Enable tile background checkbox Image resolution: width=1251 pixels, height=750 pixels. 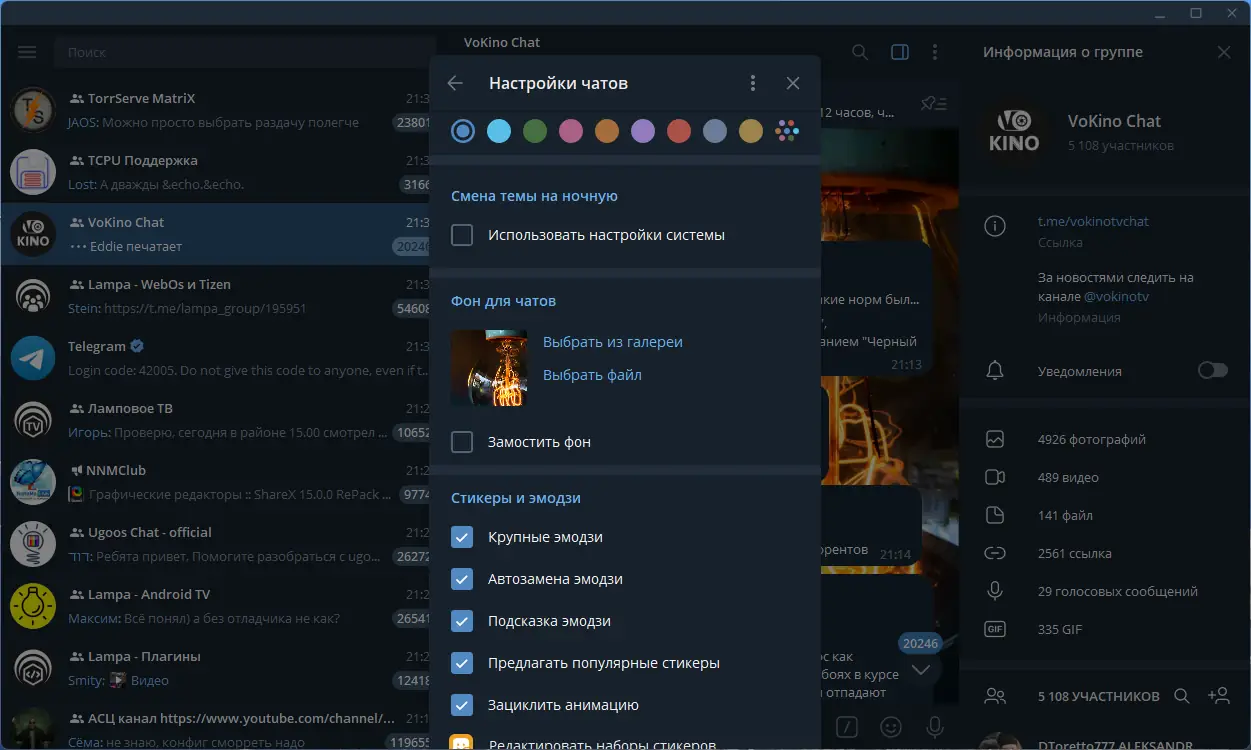462,441
